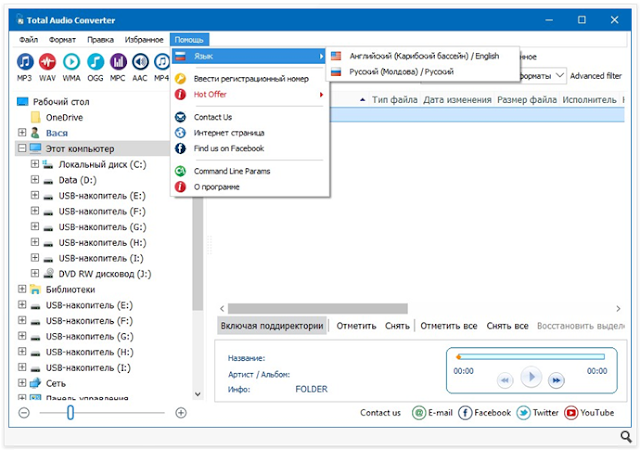Toggle Включая поддиректории button
Image resolution: width=640 pixels, height=450 pixels.
pos(272,326)
